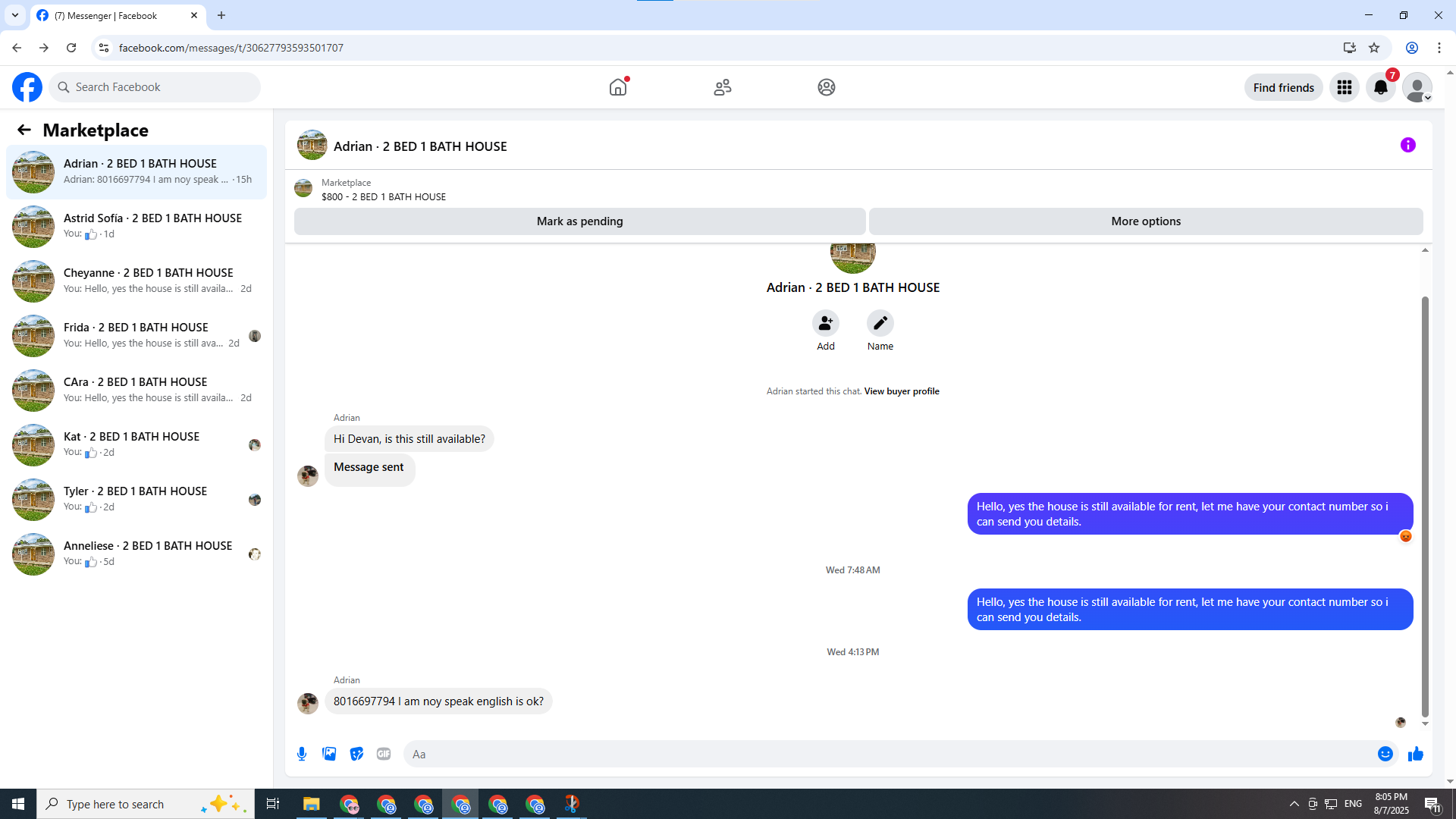Image resolution: width=1456 pixels, height=819 pixels.
Task: View site information in address bar
Action: point(104,48)
